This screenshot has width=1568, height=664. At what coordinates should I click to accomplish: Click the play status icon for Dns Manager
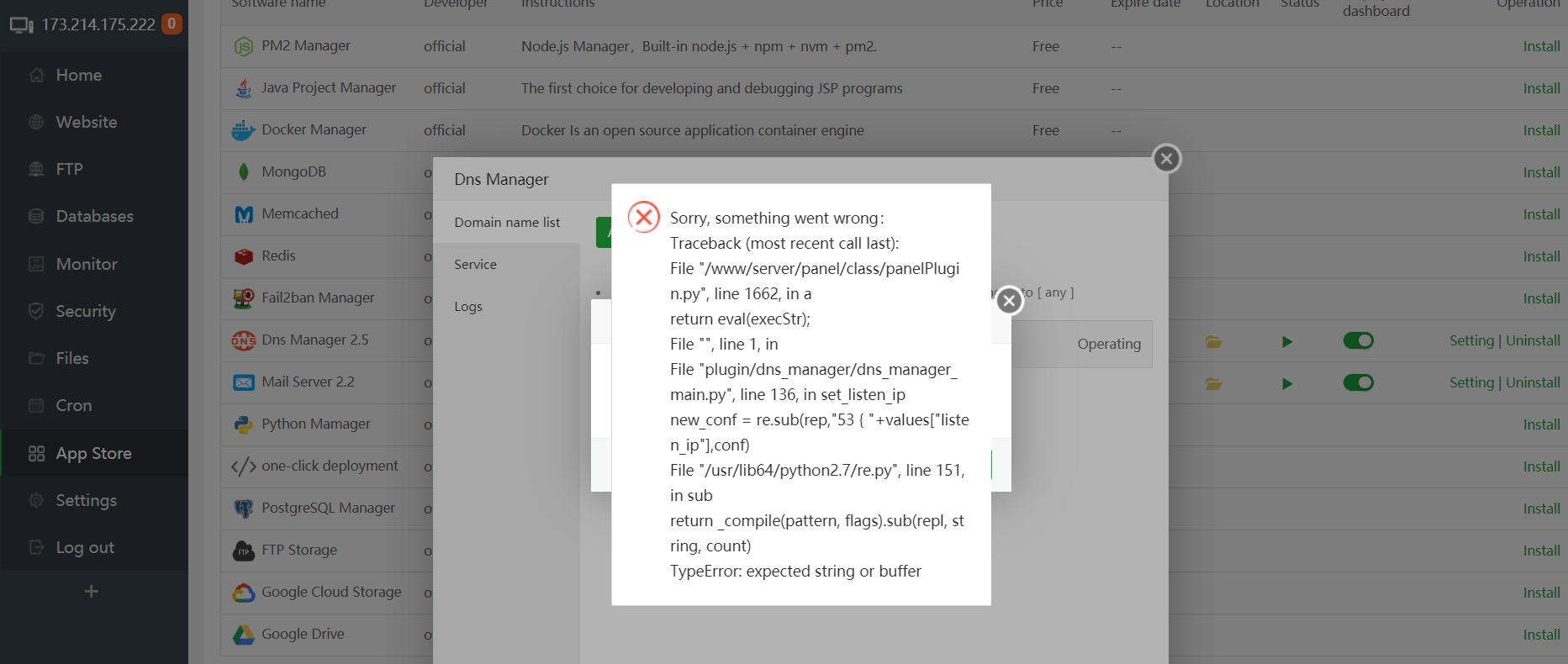click(x=1286, y=341)
